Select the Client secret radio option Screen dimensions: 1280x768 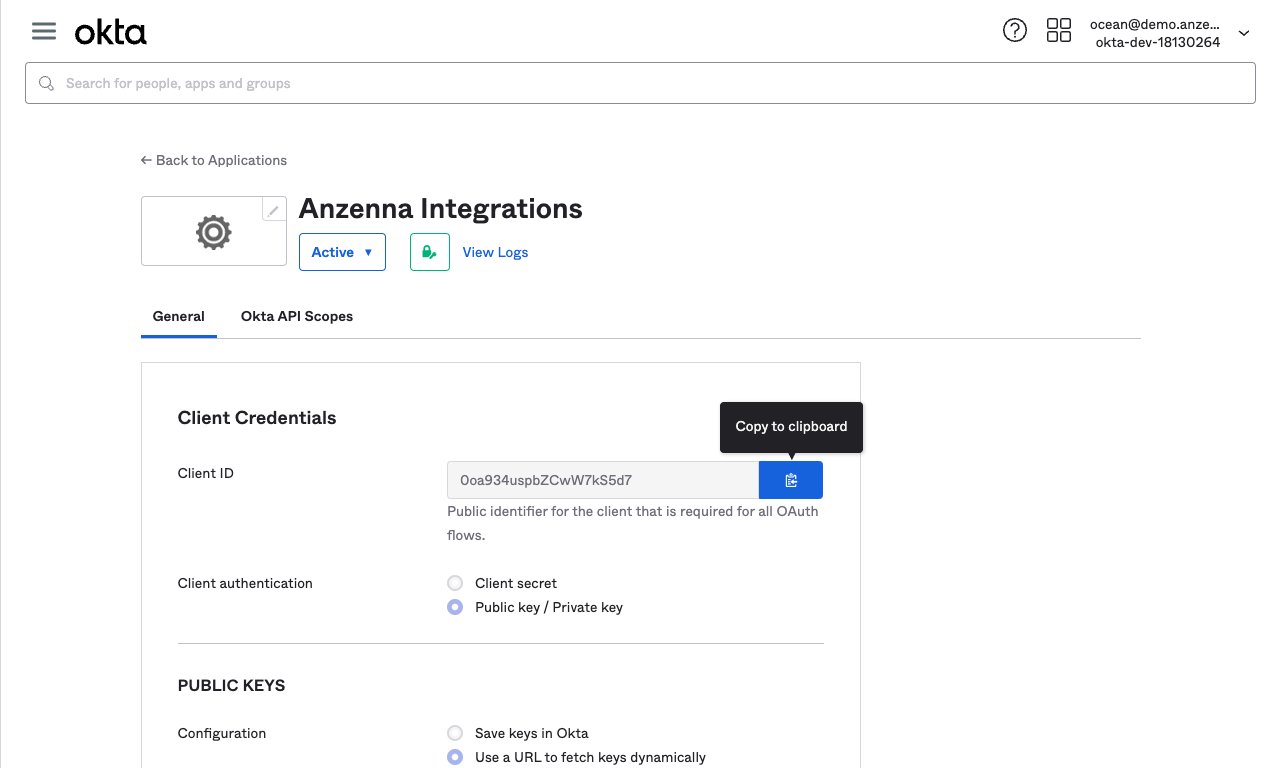coord(455,583)
